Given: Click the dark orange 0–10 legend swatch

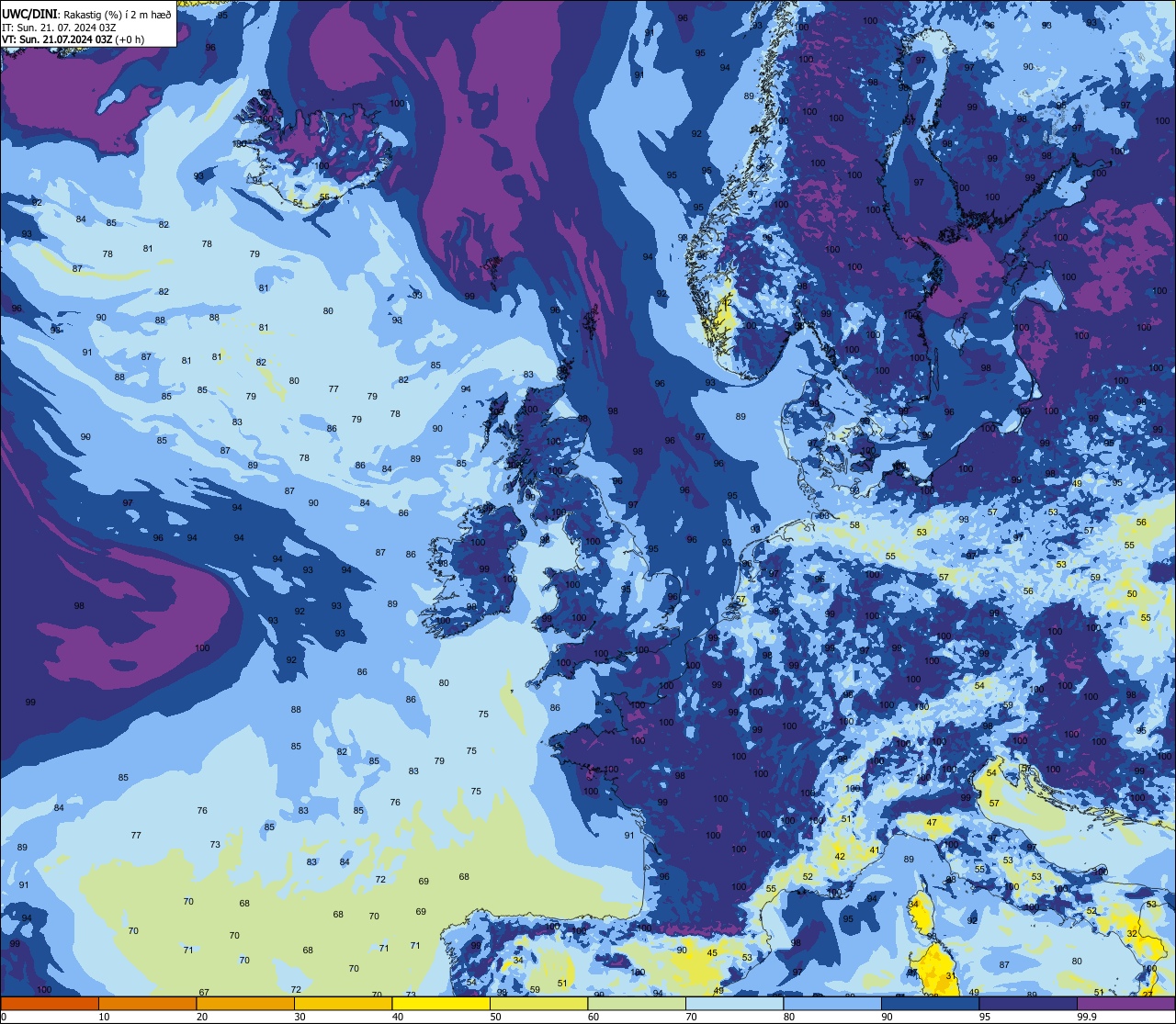Looking at the screenshot, I should coord(50,1003).
